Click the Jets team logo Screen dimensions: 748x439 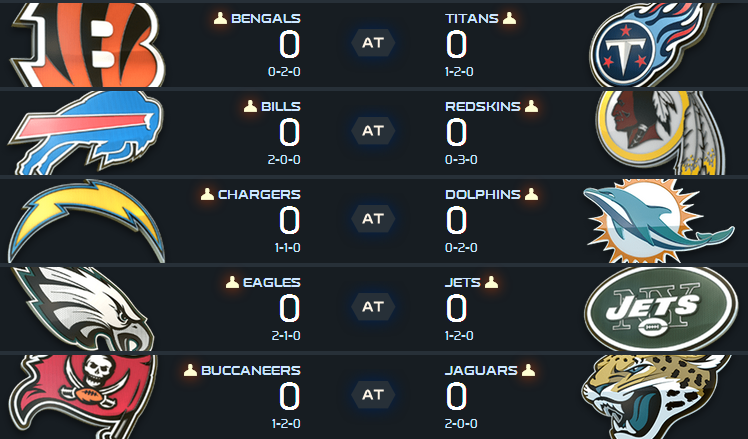[655, 306]
